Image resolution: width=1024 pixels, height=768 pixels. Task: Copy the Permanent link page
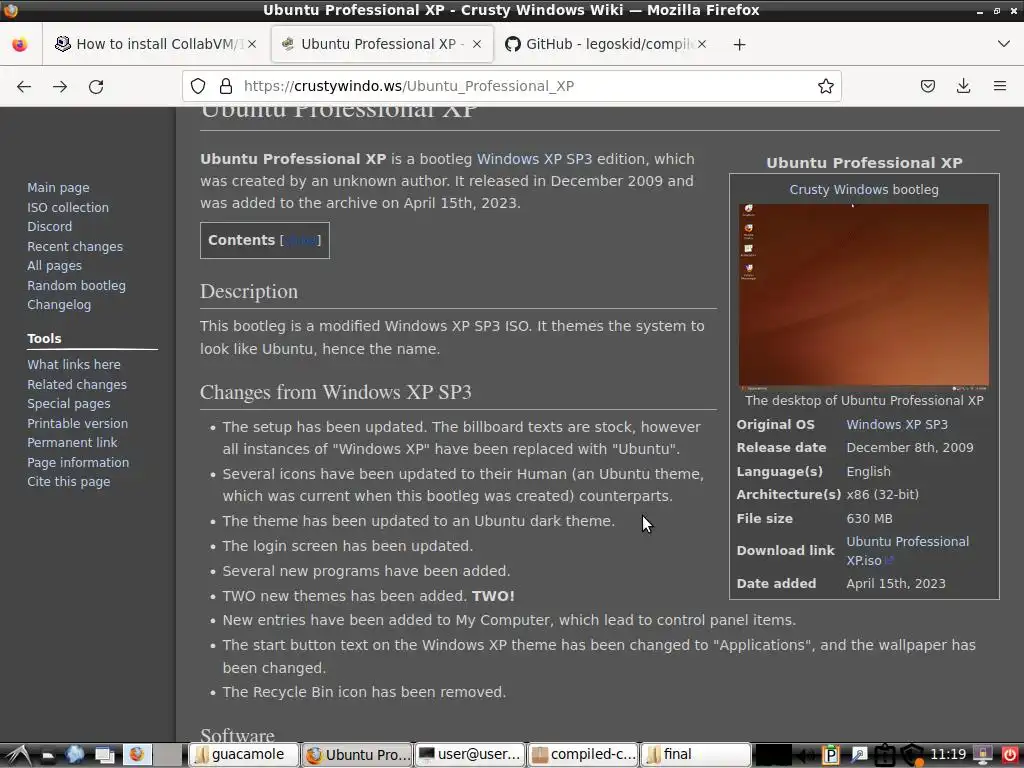[x=72, y=442]
